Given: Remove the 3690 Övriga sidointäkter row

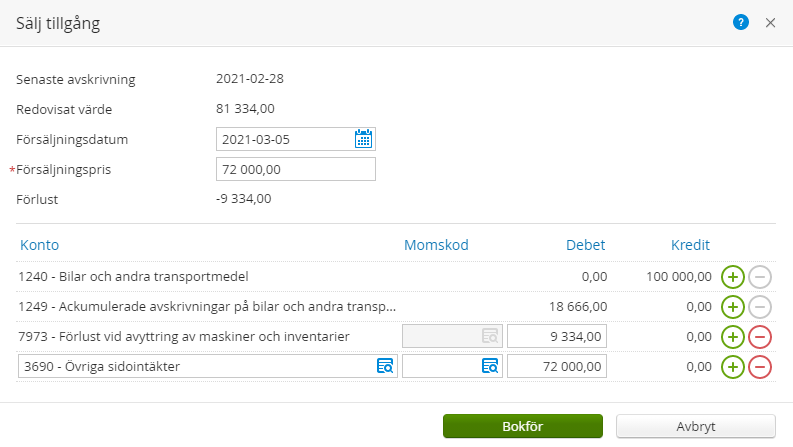Looking at the screenshot, I should [759, 367].
